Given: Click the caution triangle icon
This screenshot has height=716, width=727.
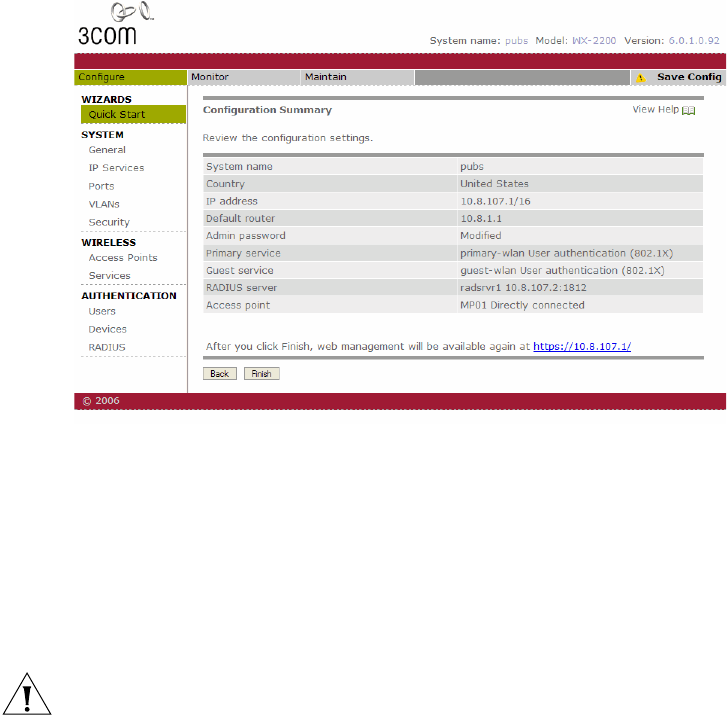Looking at the screenshot, I should 27,694.
